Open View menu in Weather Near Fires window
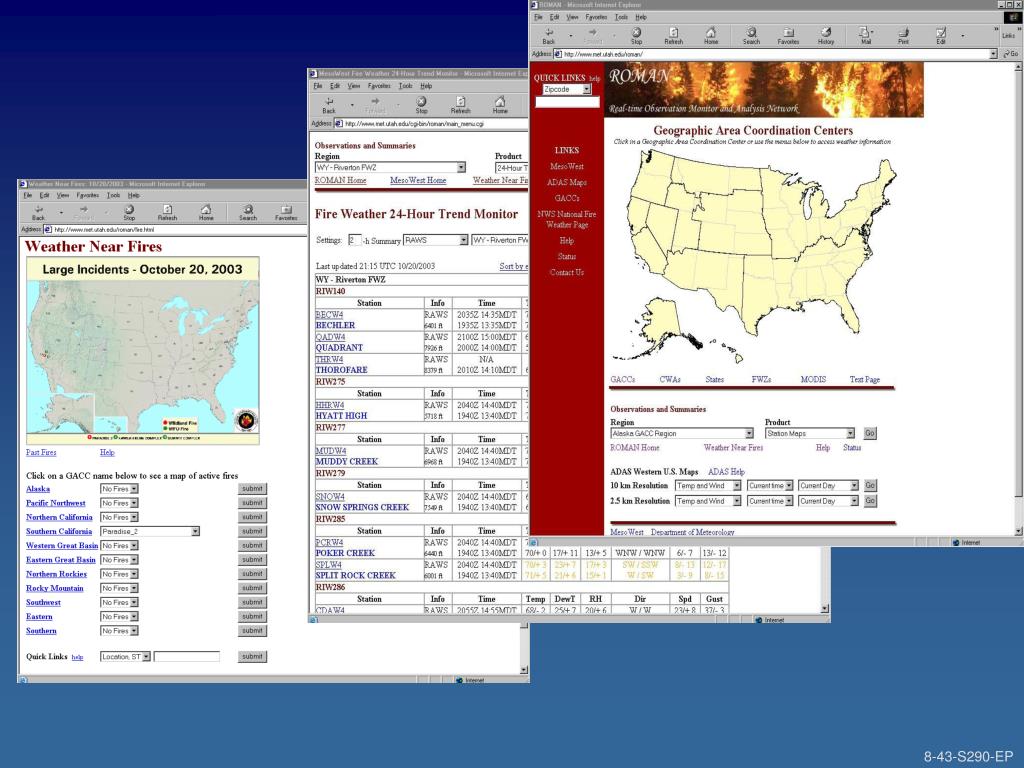1024x768 pixels. (x=63, y=195)
